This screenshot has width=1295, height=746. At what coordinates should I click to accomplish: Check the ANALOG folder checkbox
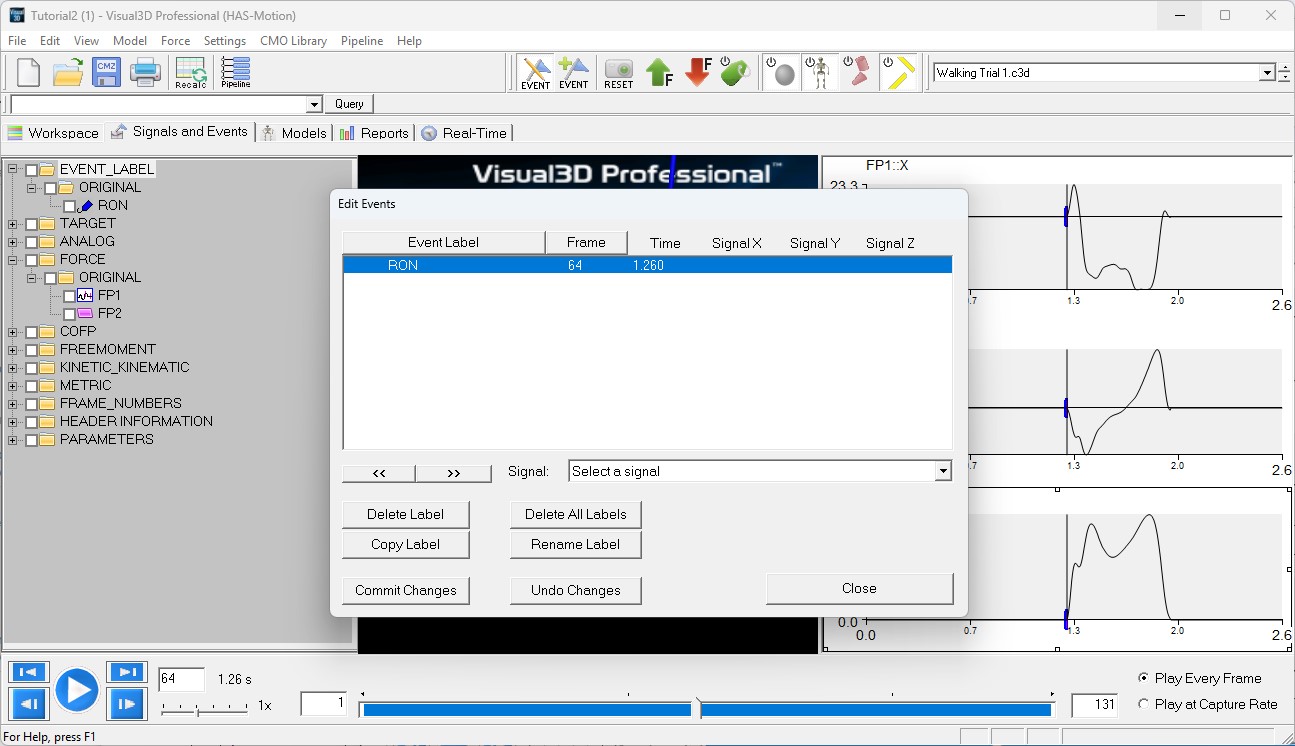(x=32, y=242)
